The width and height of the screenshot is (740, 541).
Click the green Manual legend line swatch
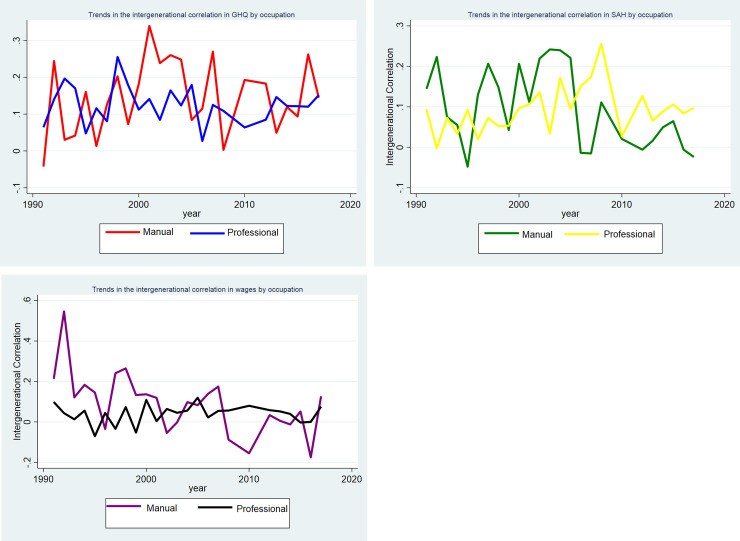click(x=478, y=234)
